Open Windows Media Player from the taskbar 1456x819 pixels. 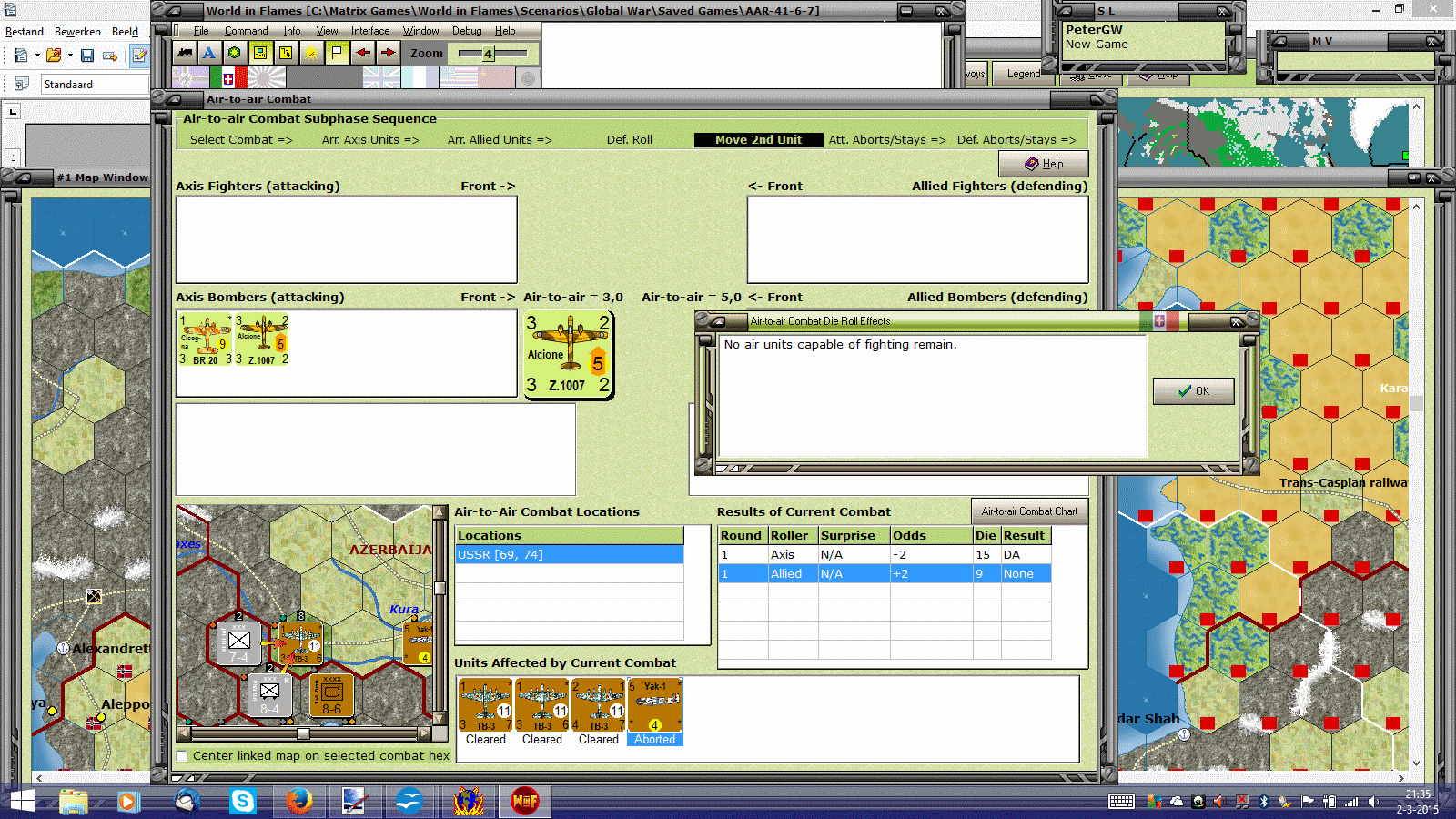click(x=127, y=801)
